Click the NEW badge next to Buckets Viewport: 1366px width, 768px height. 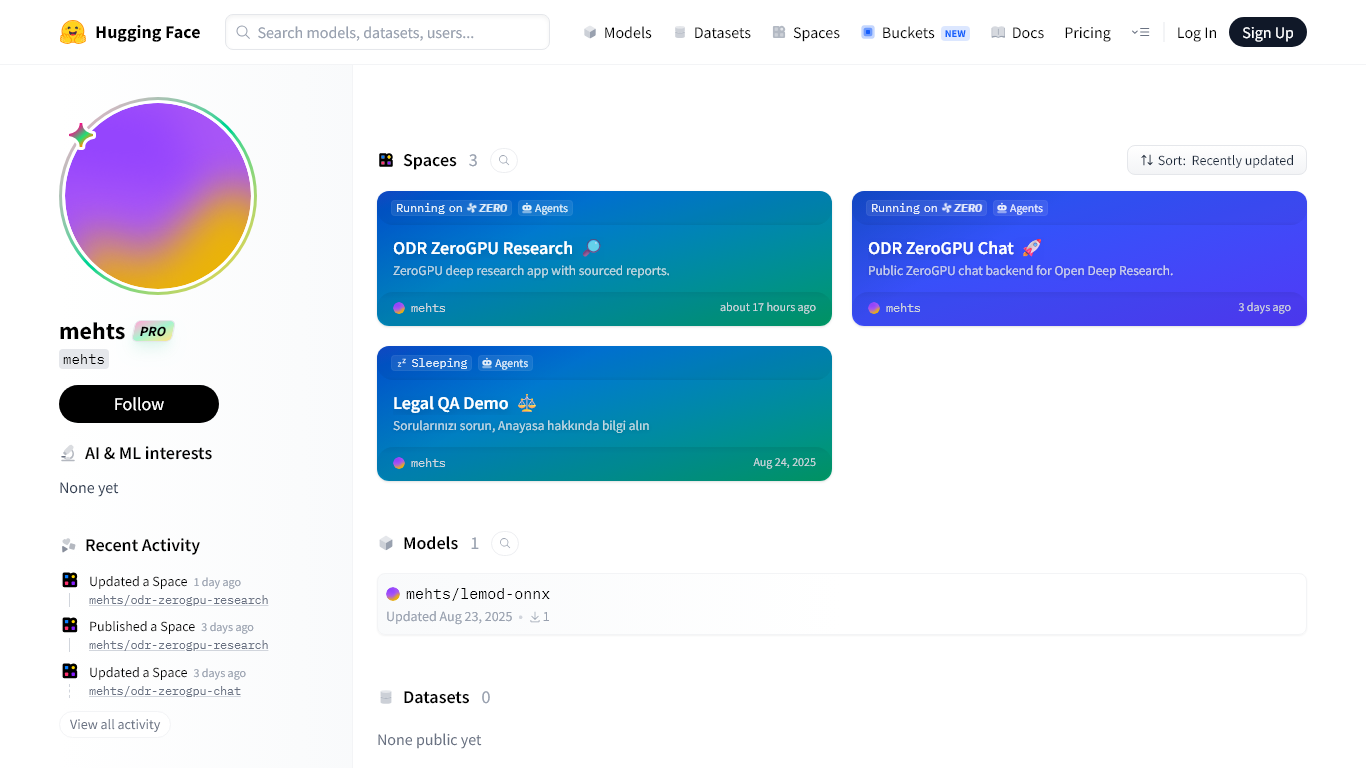point(955,33)
